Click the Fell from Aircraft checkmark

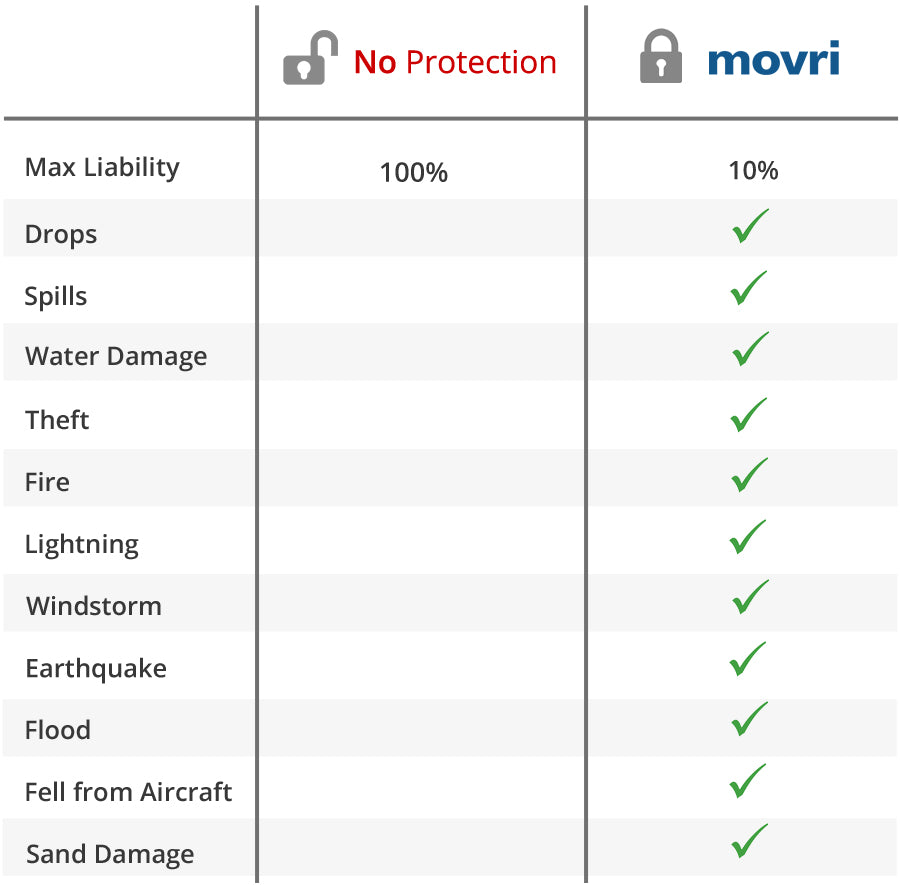click(x=749, y=781)
